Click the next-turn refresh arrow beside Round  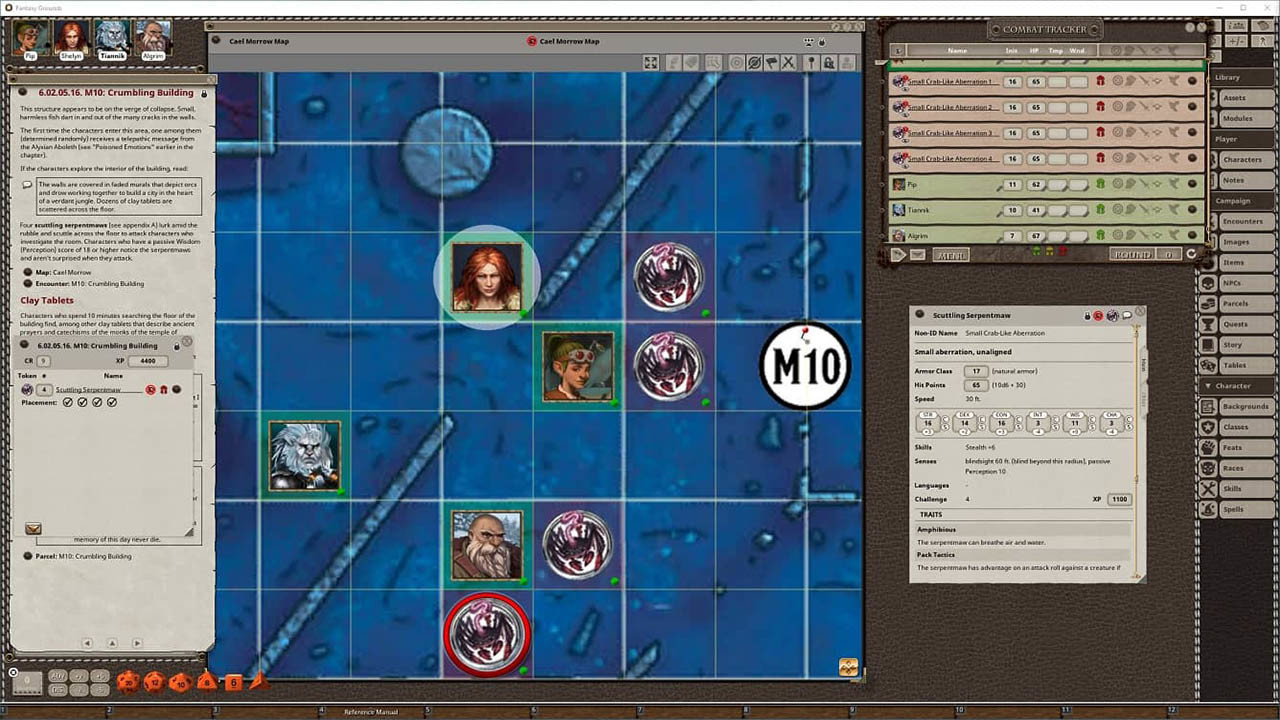1191,255
